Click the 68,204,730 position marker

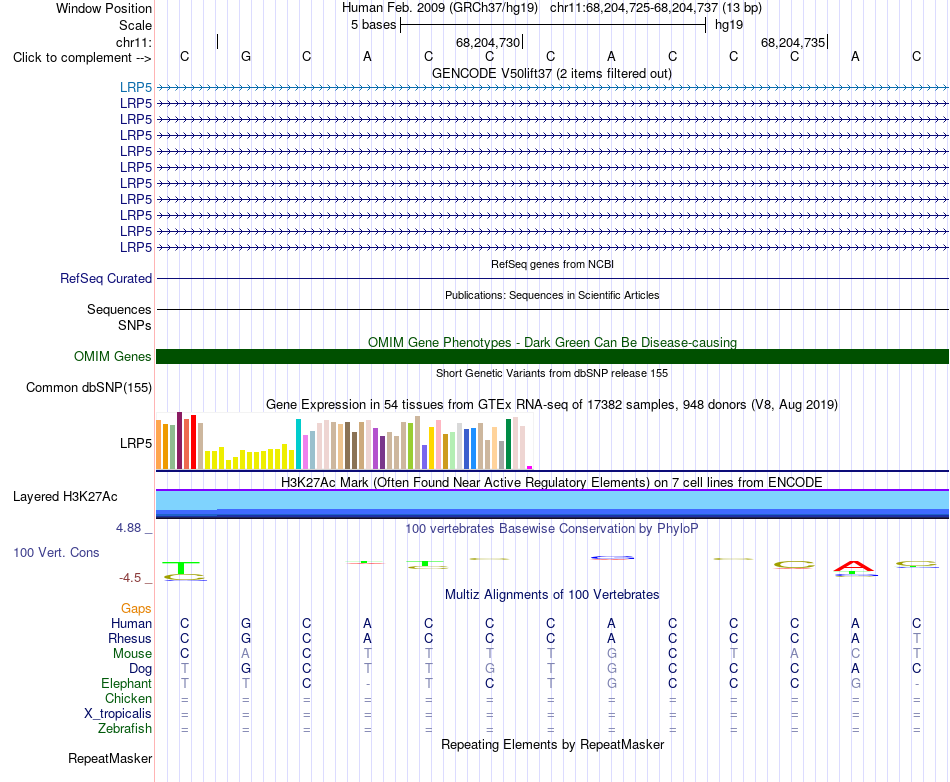point(488,42)
